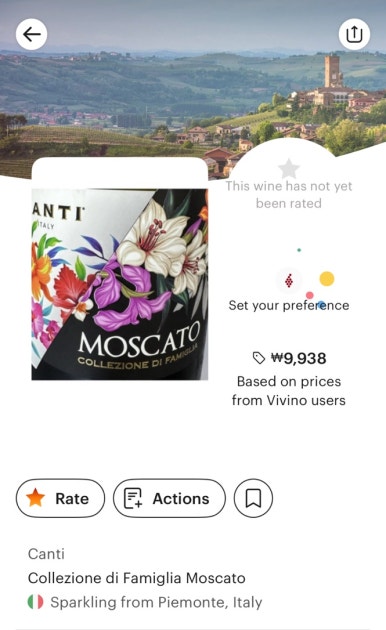Select the yellow preference dot
The width and height of the screenshot is (386, 630).
(327, 278)
